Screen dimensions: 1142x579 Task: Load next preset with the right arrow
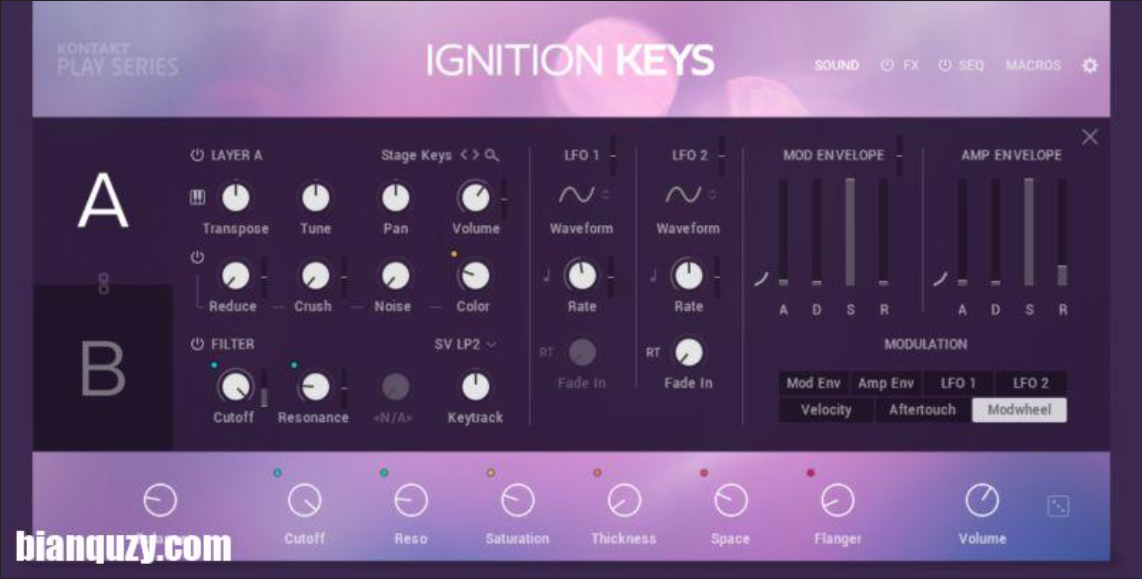coord(476,155)
